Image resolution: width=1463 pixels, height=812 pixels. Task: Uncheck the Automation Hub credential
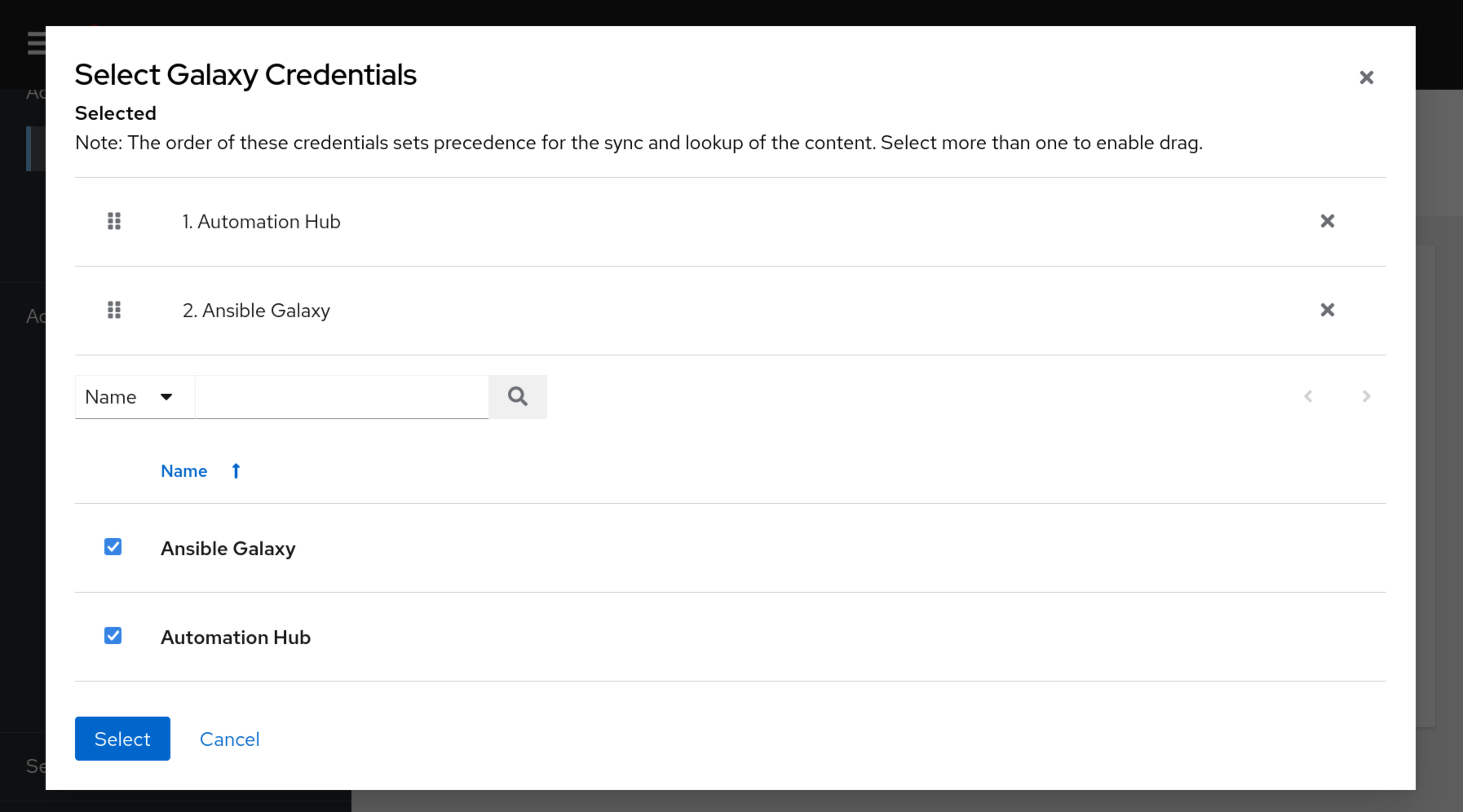coord(113,636)
